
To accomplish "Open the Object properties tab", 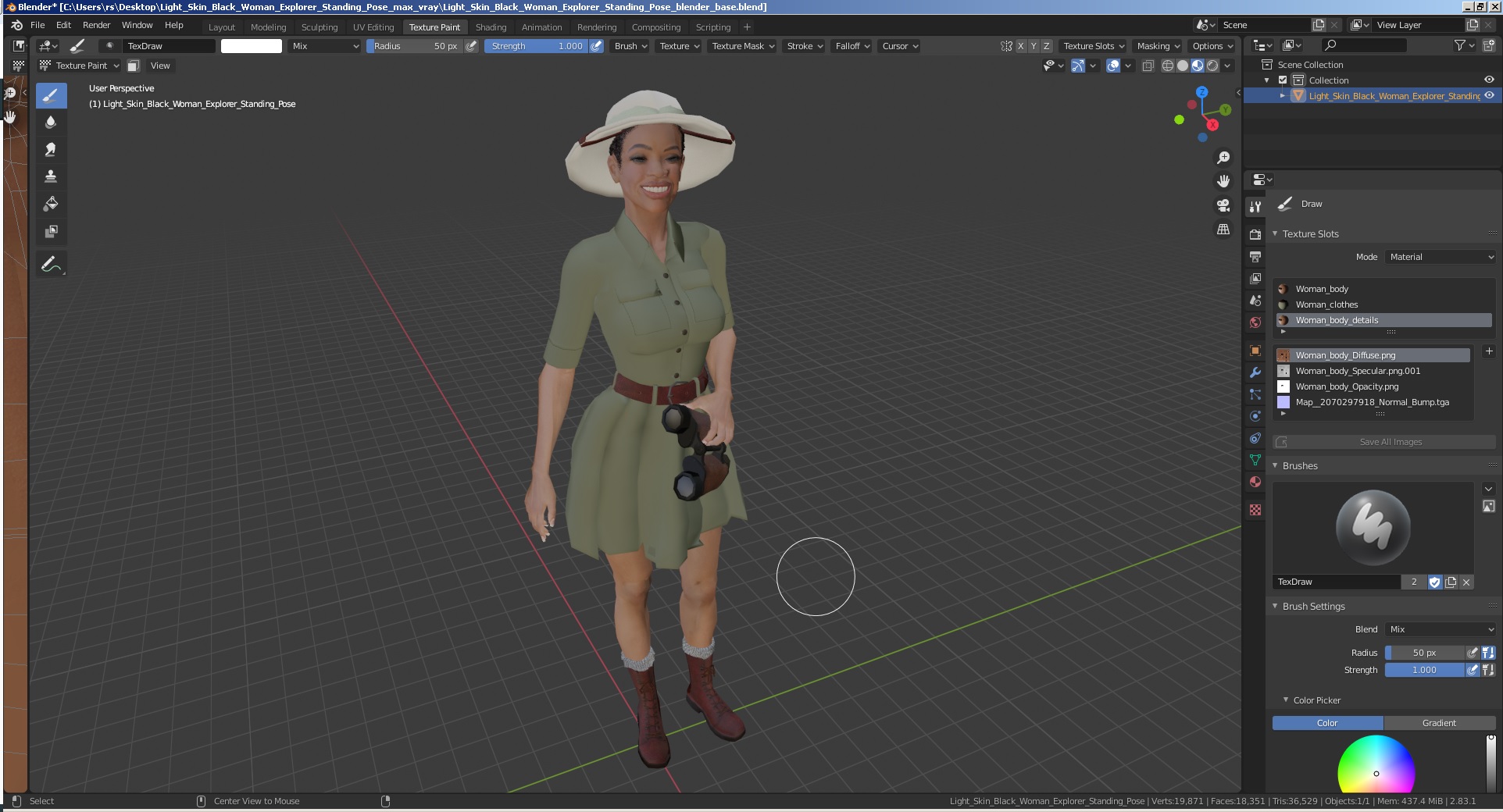I will (1255, 351).
